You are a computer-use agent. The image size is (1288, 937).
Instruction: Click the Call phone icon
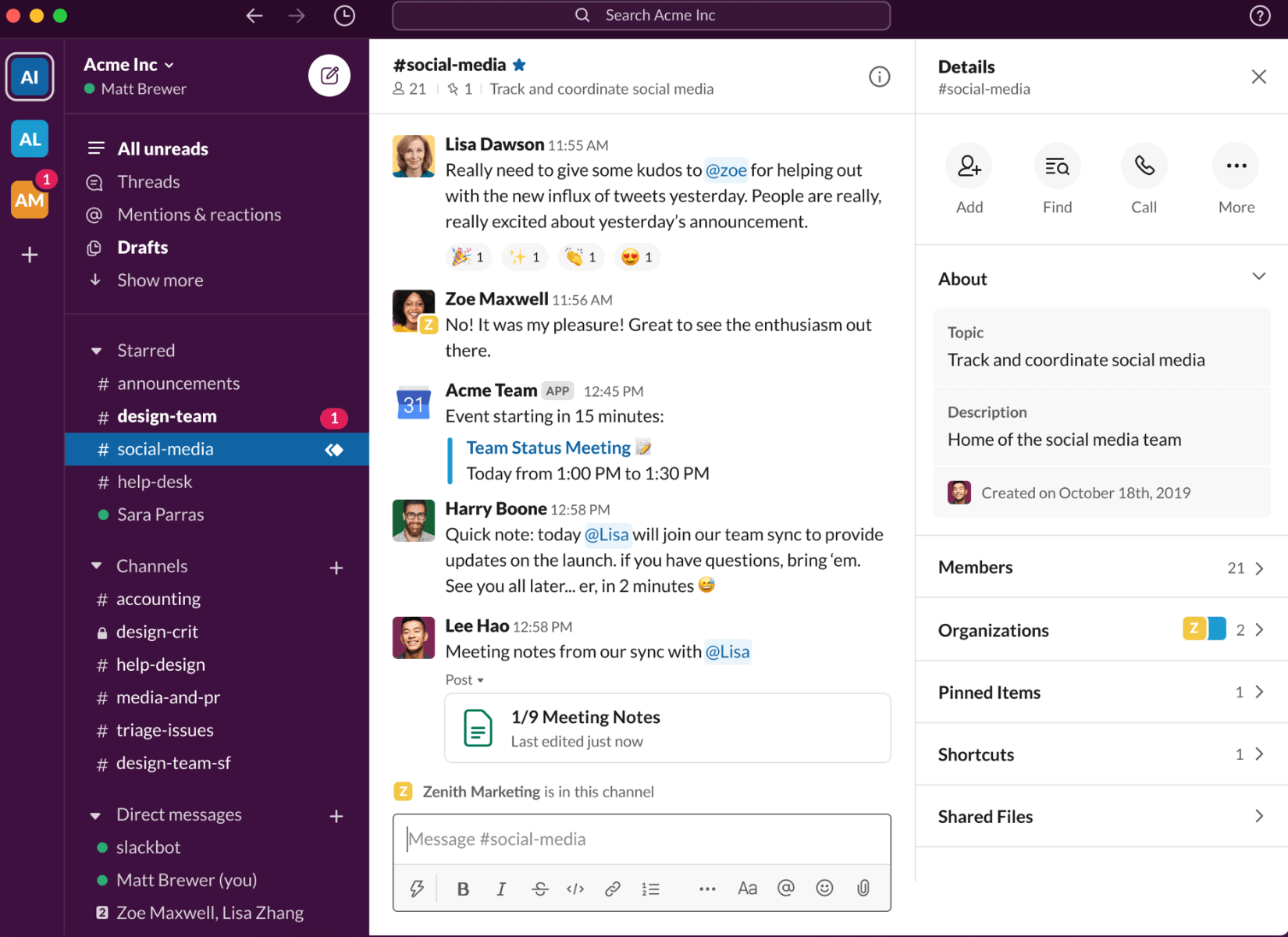tap(1144, 166)
